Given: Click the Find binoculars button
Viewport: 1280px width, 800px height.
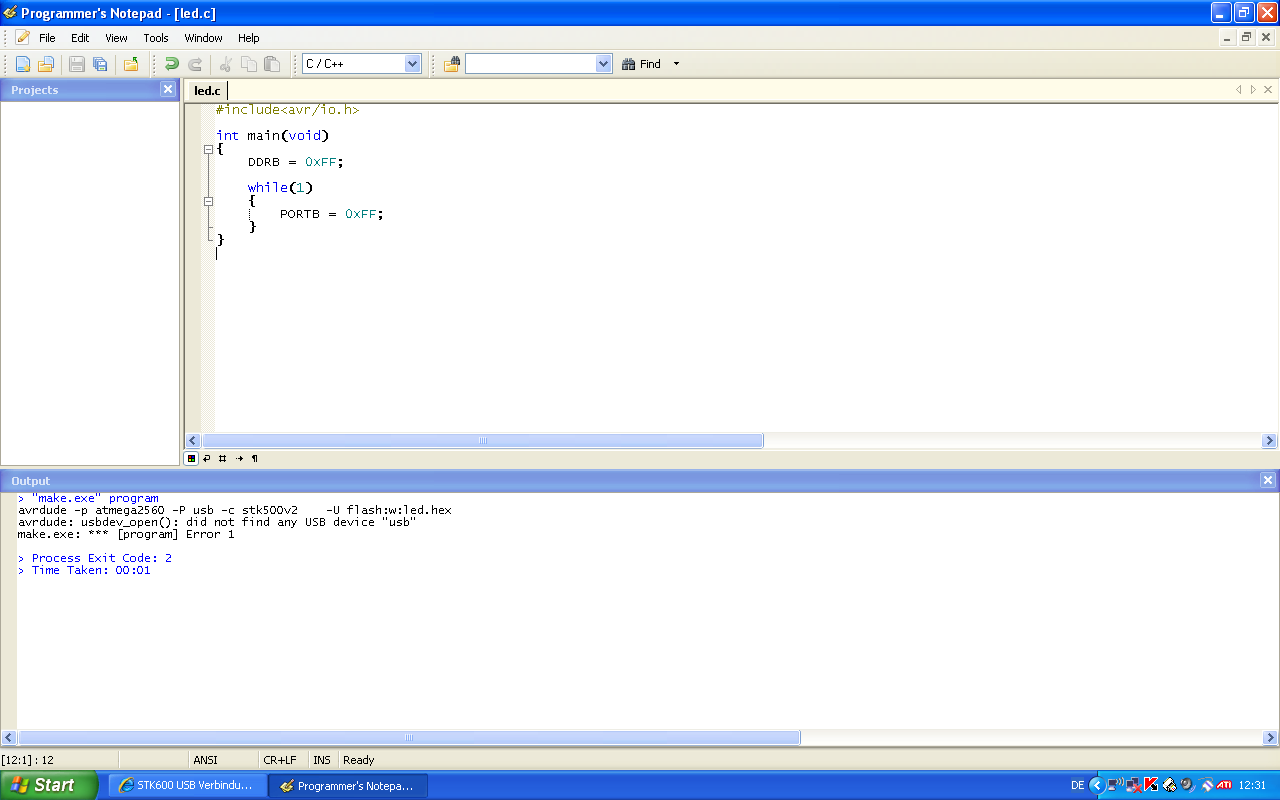Looking at the screenshot, I should point(641,64).
